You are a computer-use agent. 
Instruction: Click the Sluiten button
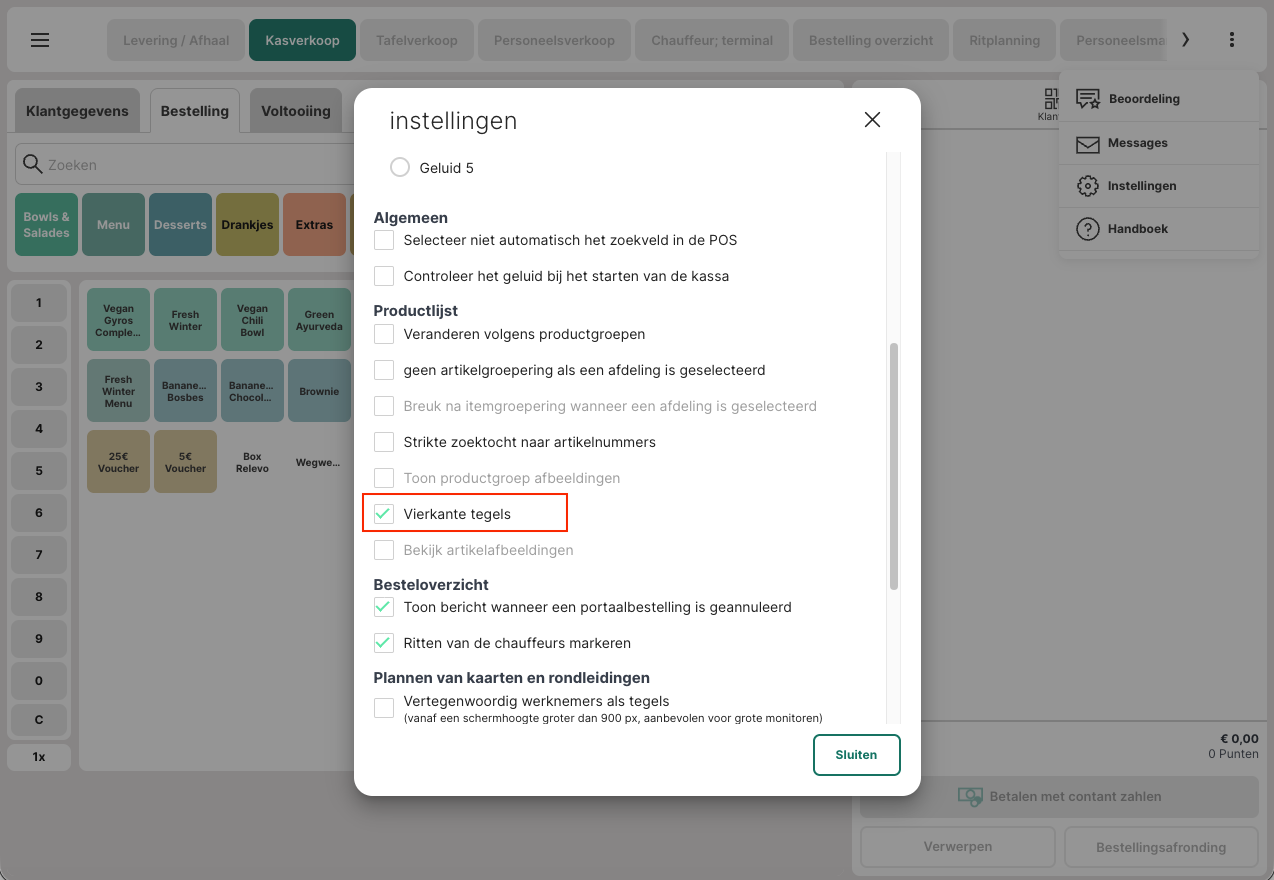coord(857,755)
